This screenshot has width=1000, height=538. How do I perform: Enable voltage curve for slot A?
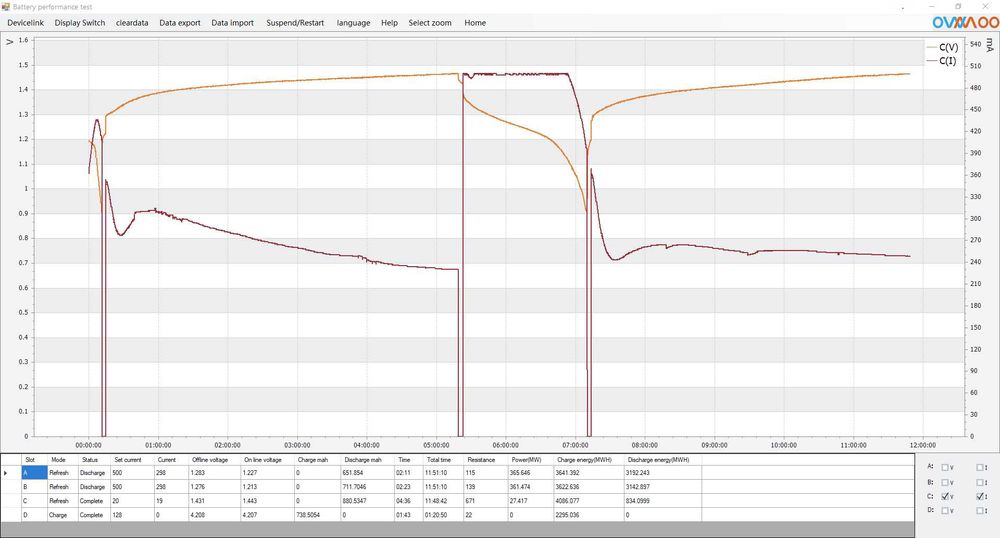(945, 467)
